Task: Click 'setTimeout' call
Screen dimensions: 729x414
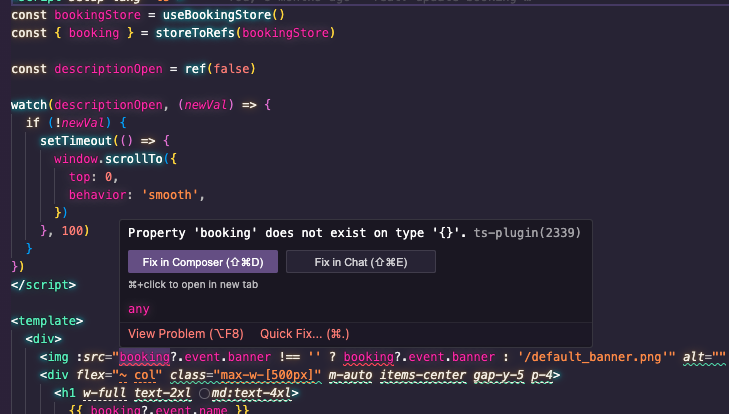Action: click(76, 141)
